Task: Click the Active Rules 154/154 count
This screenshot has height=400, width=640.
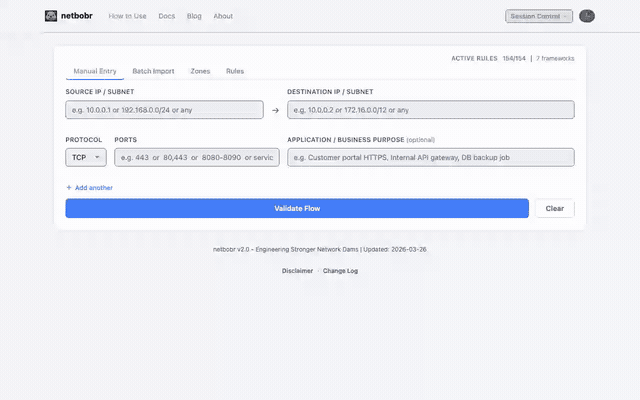Action: tap(489, 58)
